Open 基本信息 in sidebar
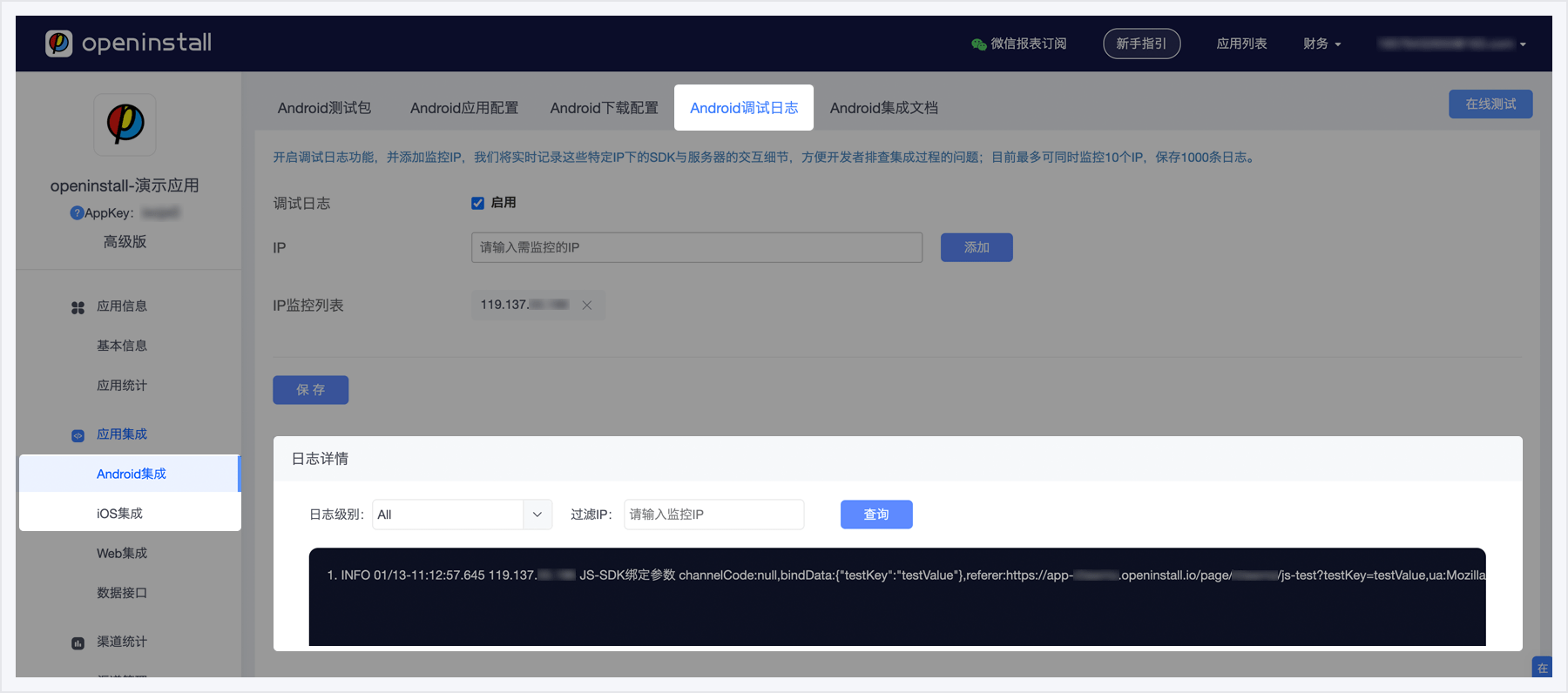This screenshot has height=693, width=1568. (x=122, y=346)
